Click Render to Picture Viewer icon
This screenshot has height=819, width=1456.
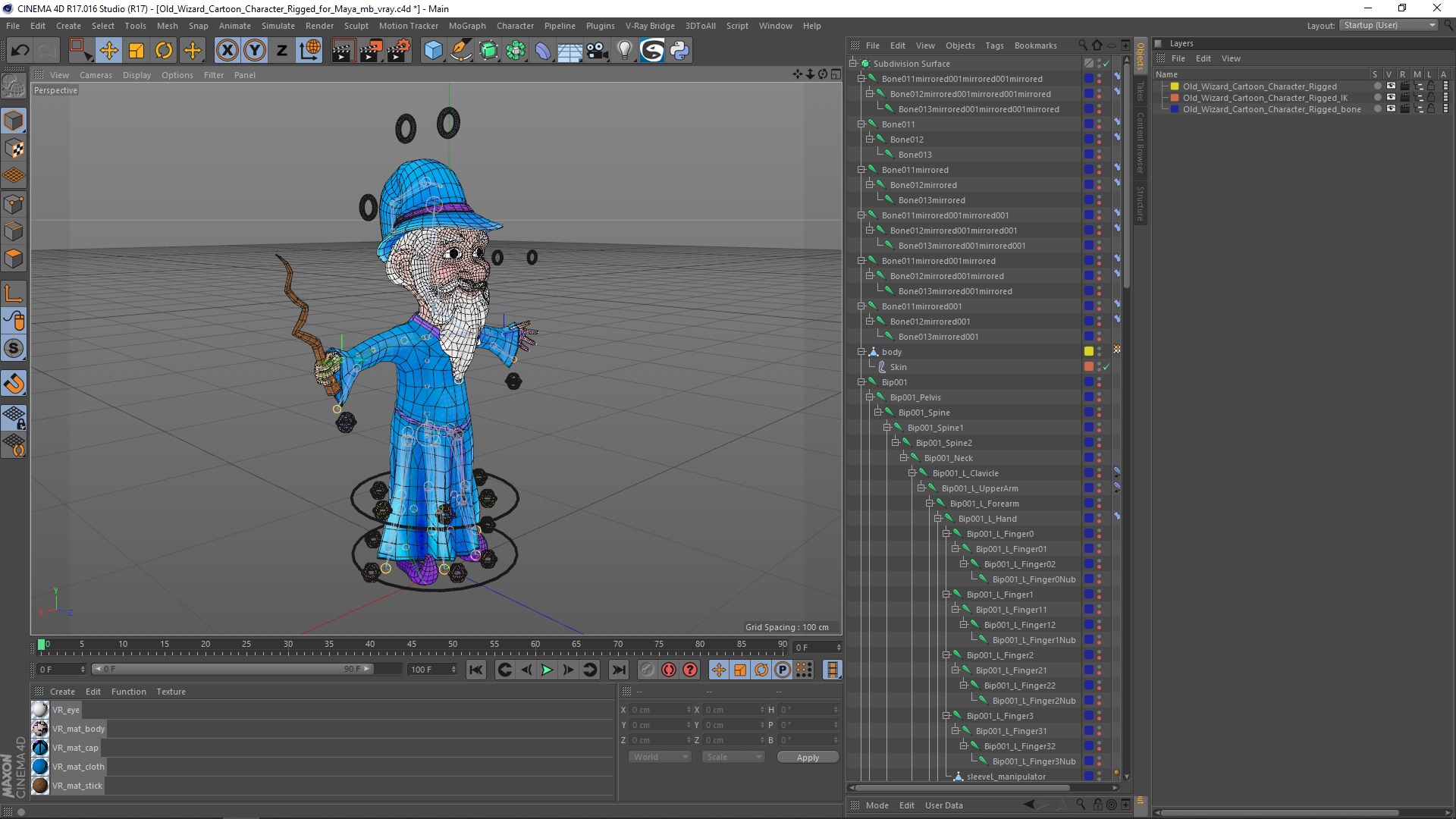[370, 51]
